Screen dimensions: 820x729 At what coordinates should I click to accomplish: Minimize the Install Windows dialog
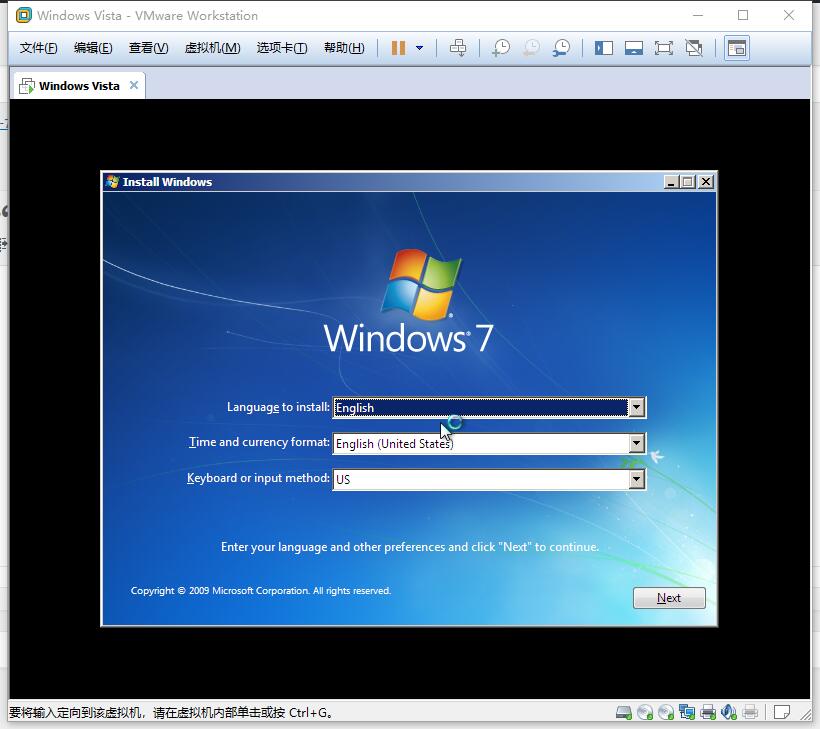[671, 181]
